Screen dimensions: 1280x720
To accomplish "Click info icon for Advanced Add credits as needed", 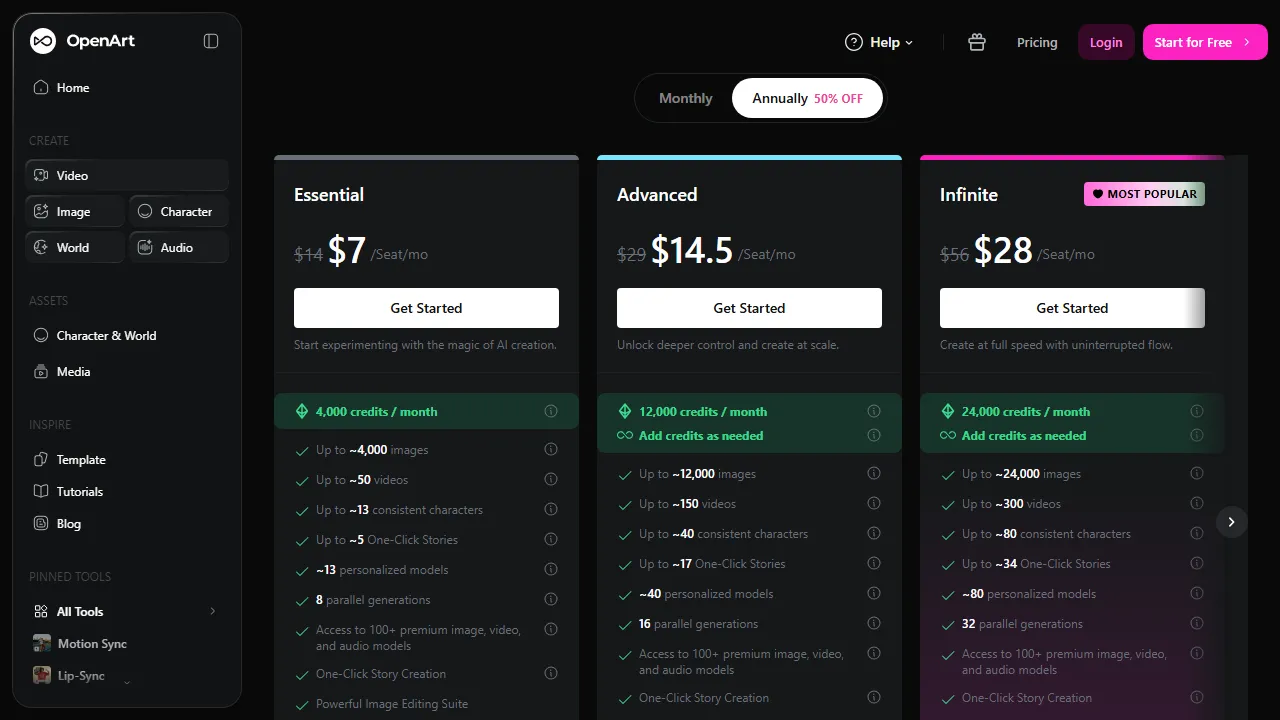I will click(874, 435).
